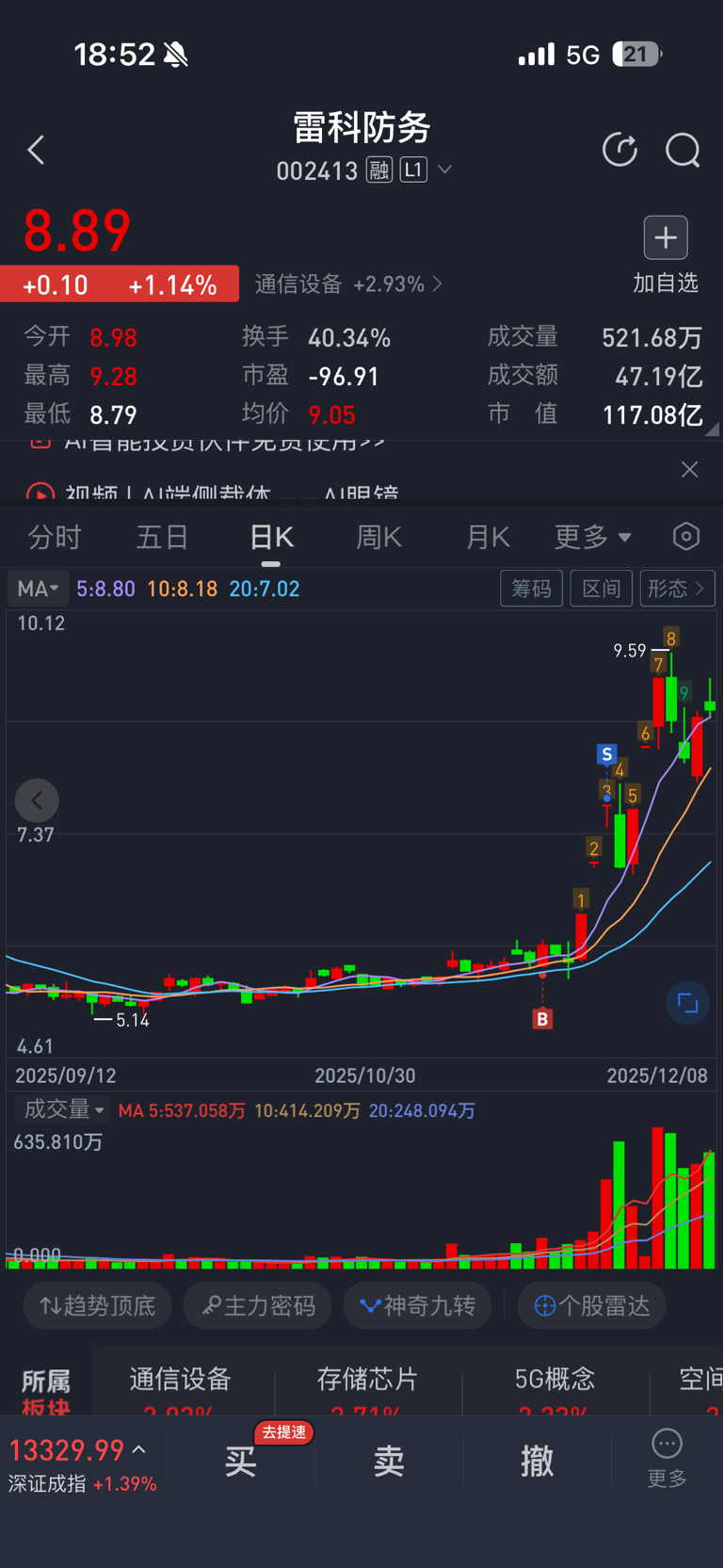Open 主力密码 indicator
Viewport: 724px width, 1568px height.
point(259,1305)
